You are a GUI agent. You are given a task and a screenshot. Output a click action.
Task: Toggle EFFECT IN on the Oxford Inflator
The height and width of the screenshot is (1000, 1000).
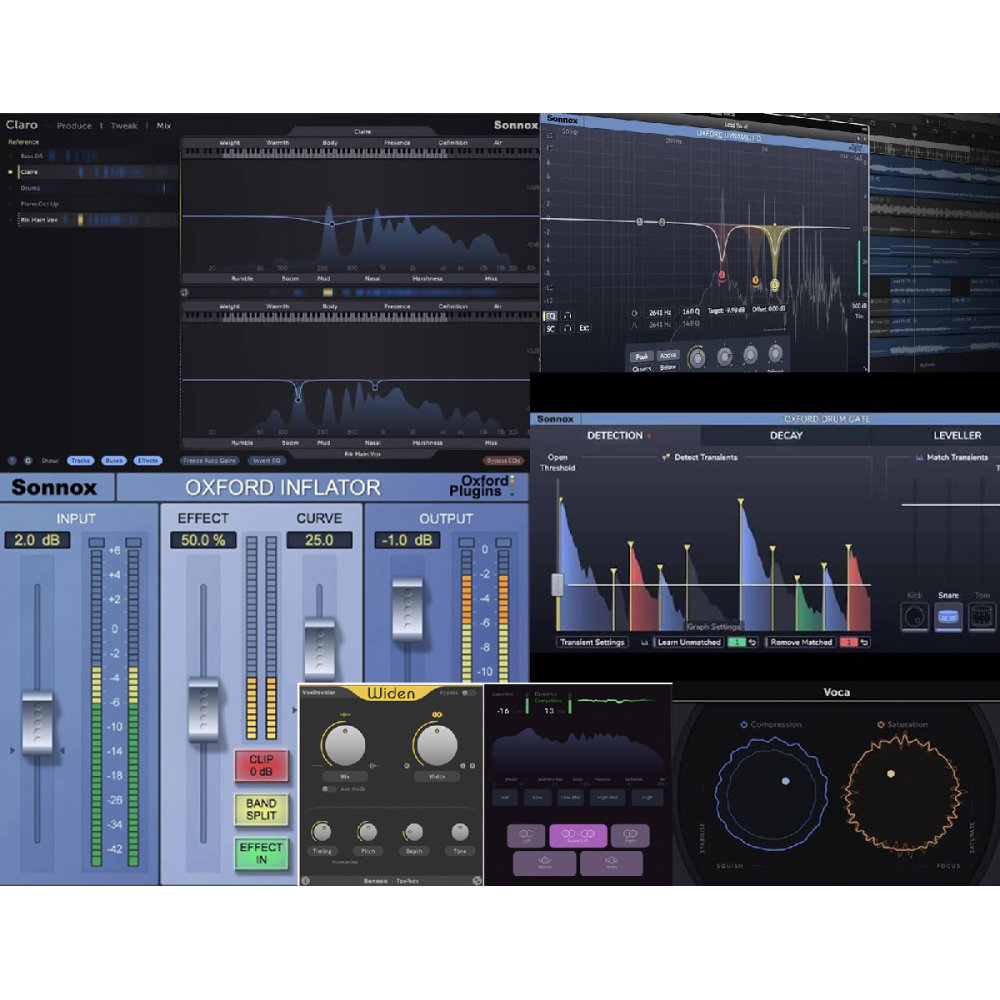pyautogui.click(x=261, y=853)
